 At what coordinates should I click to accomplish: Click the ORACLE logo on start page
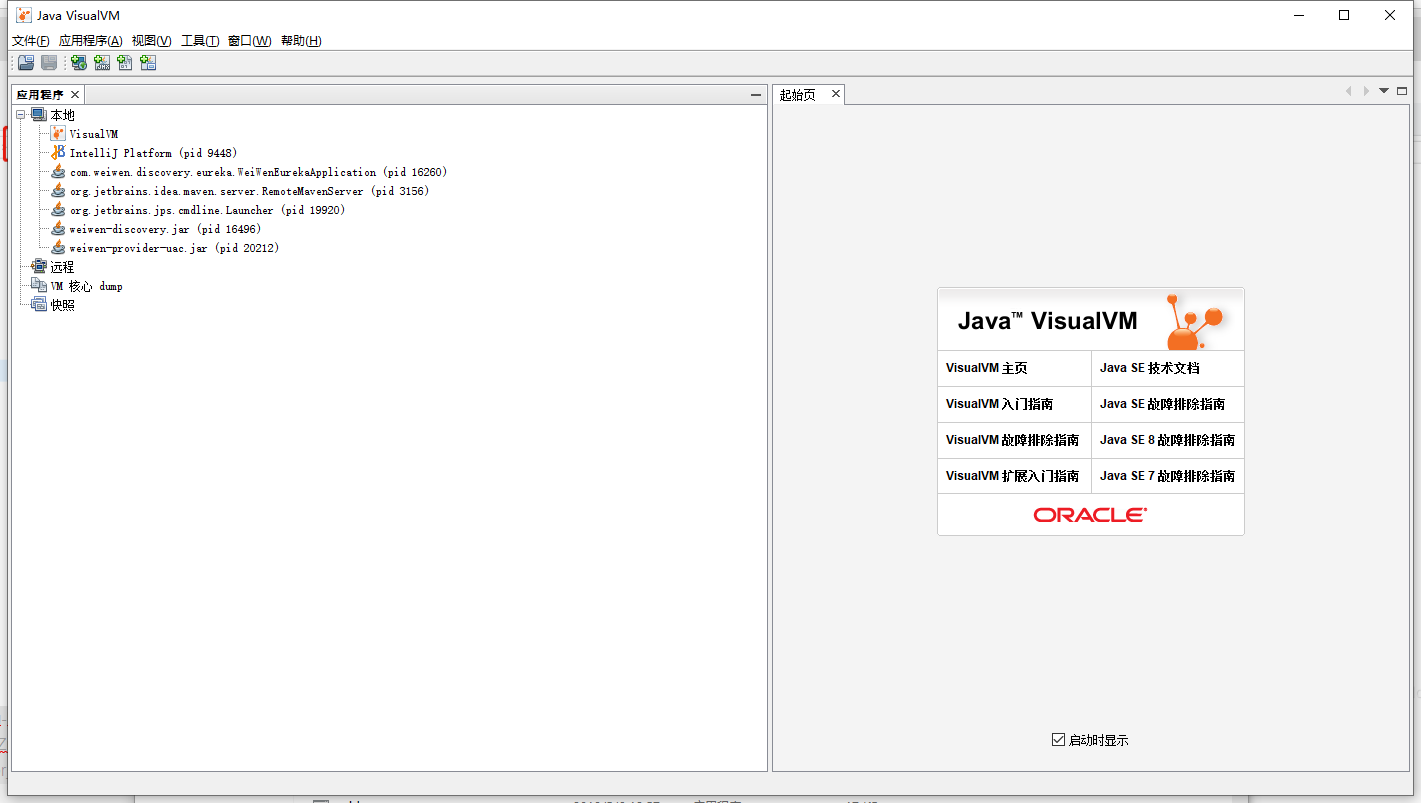[1090, 515]
